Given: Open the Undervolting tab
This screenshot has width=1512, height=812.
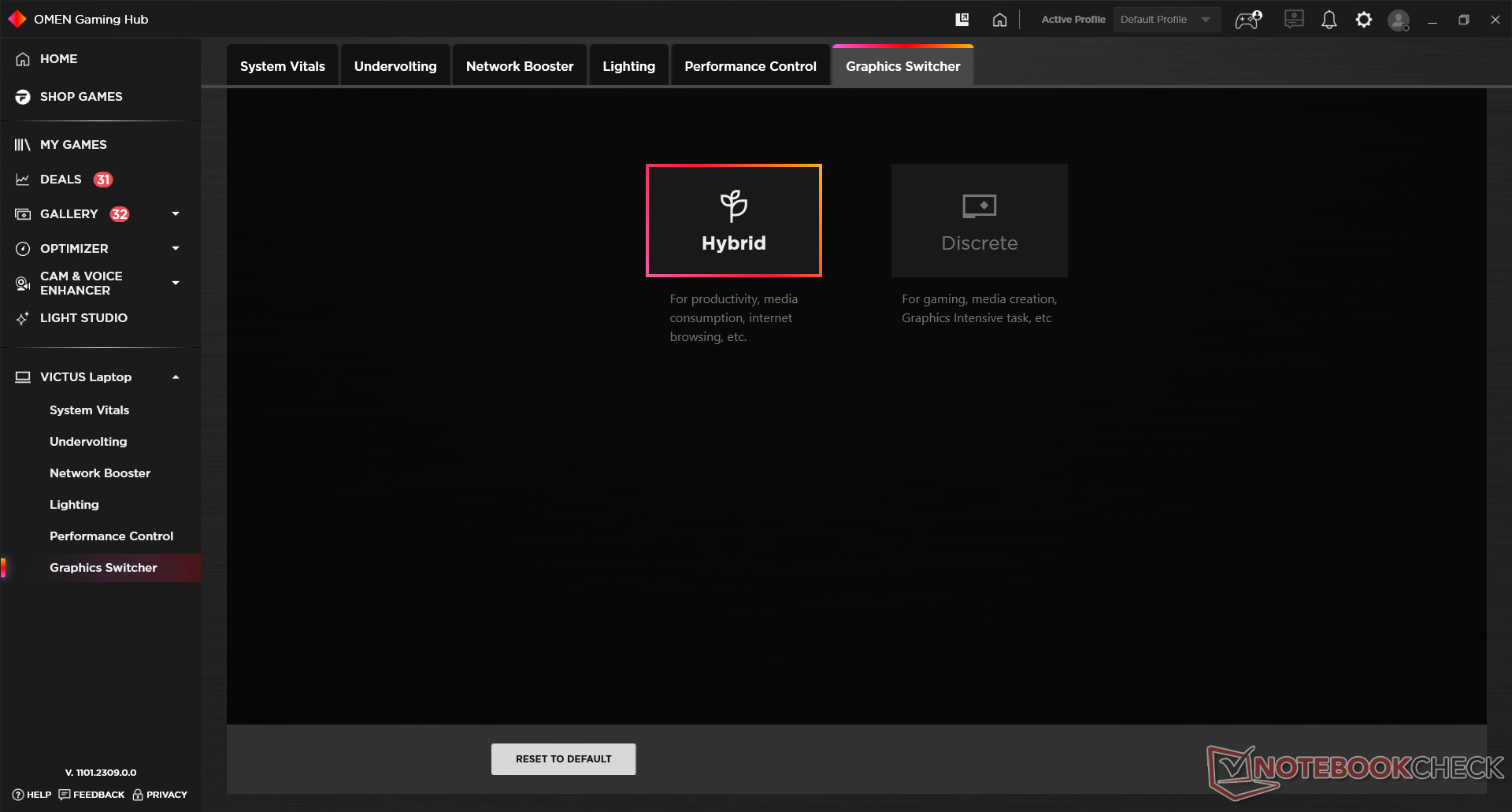Looking at the screenshot, I should coord(395,66).
